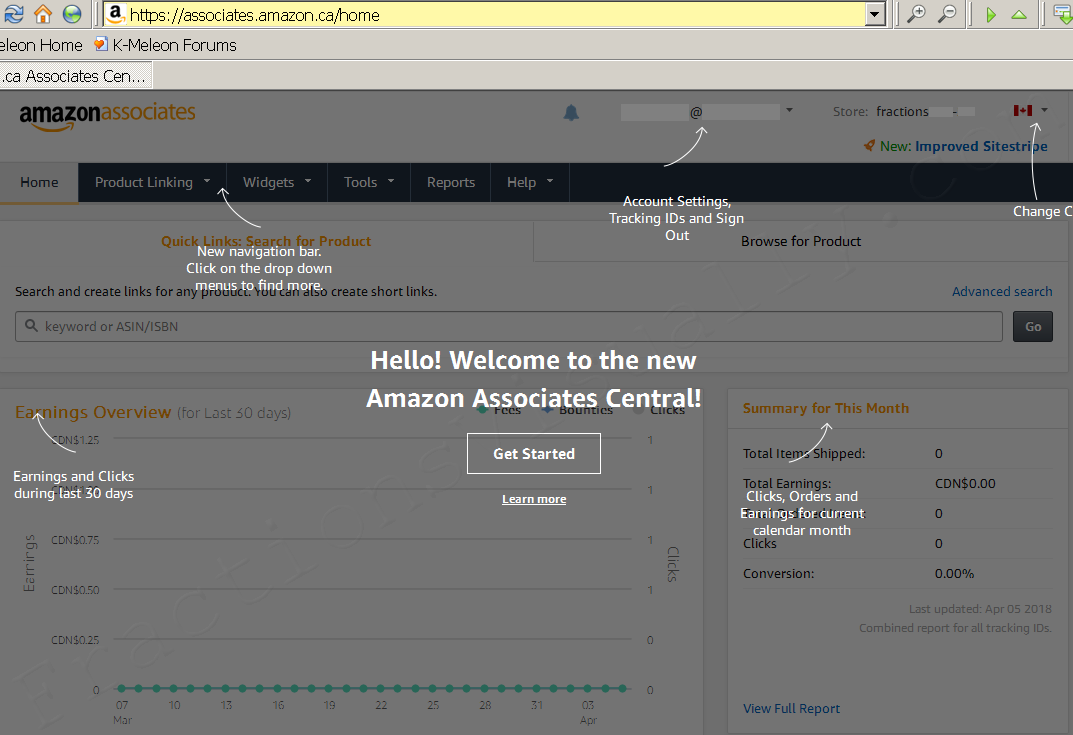Click the Total Items Shipped: label

pos(804,453)
